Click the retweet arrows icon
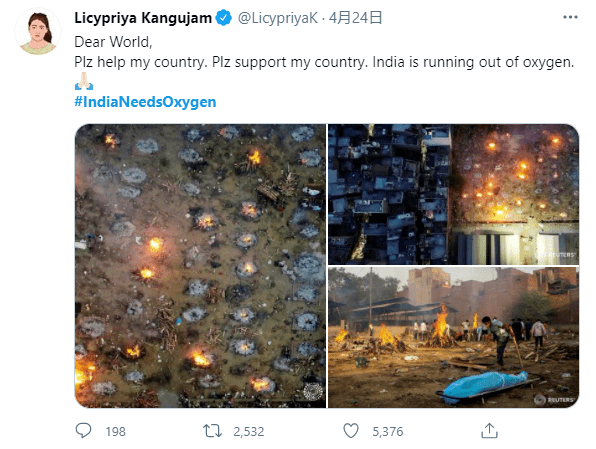 tap(212, 431)
